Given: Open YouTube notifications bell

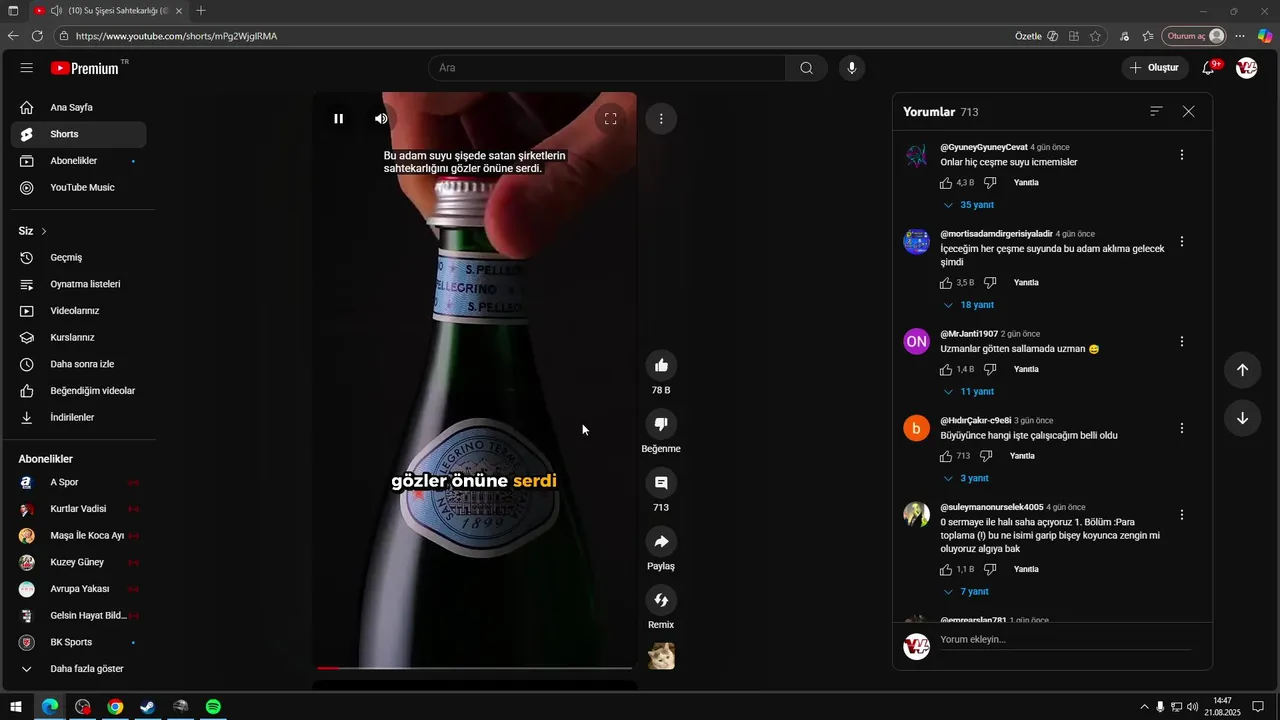Looking at the screenshot, I should [x=1209, y=68].
